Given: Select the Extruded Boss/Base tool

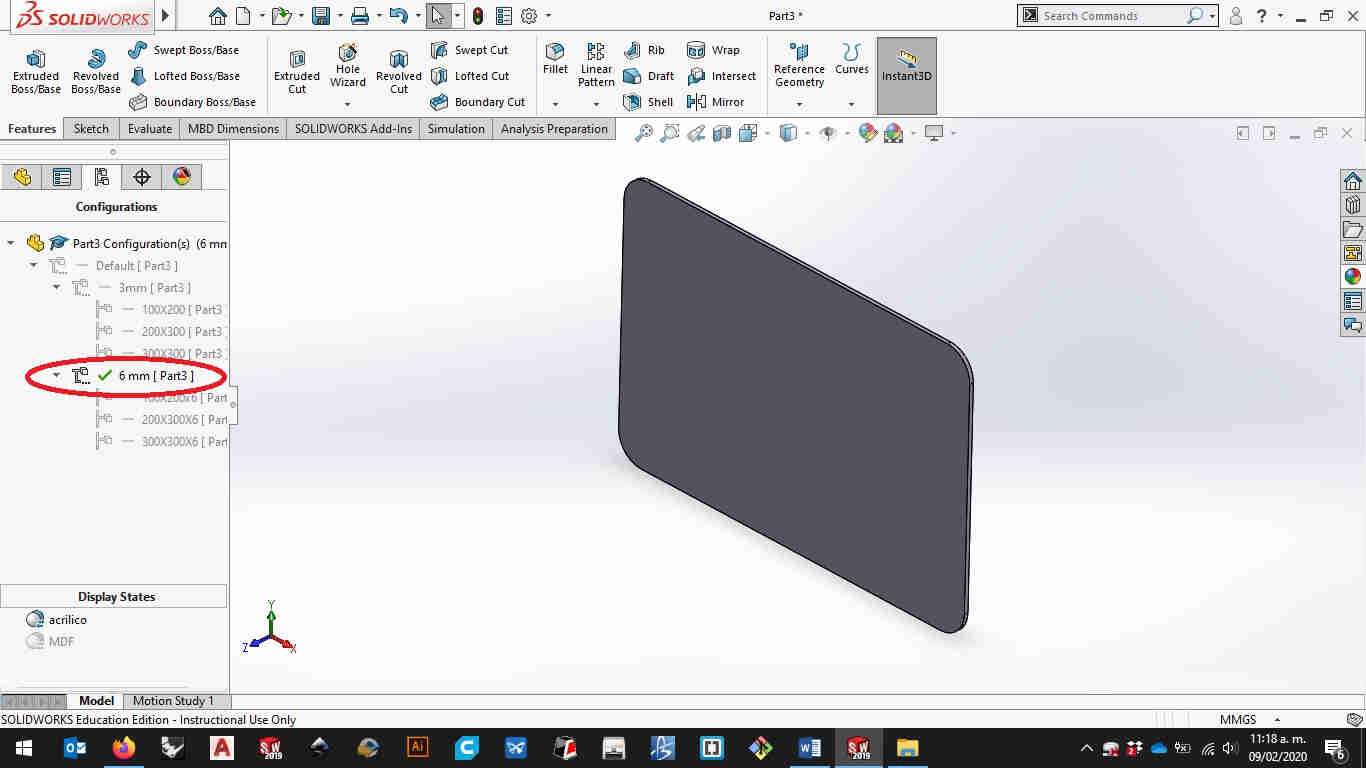Looking at the screenshot, I should pos(36,71).
